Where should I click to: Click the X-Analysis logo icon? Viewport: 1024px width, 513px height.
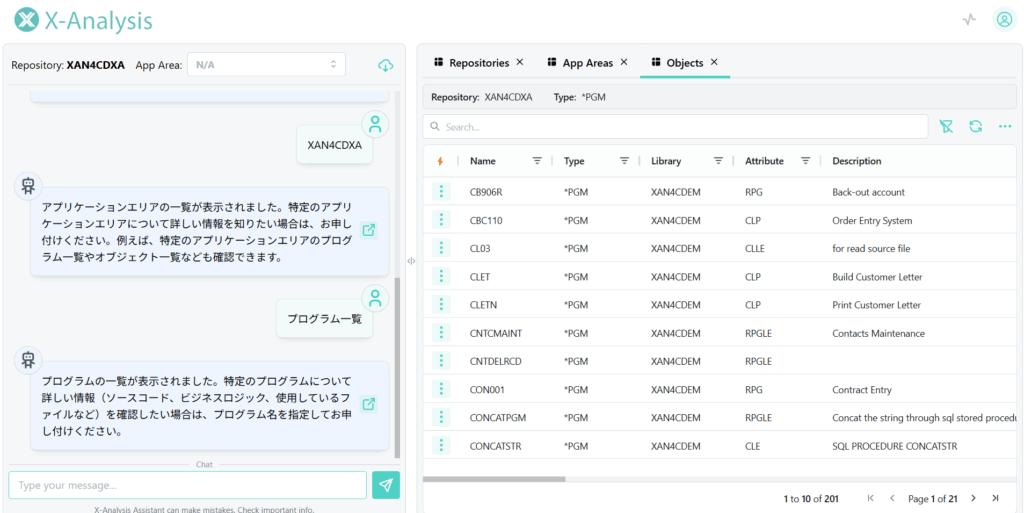pyautogui.click(x=26, y=20)
